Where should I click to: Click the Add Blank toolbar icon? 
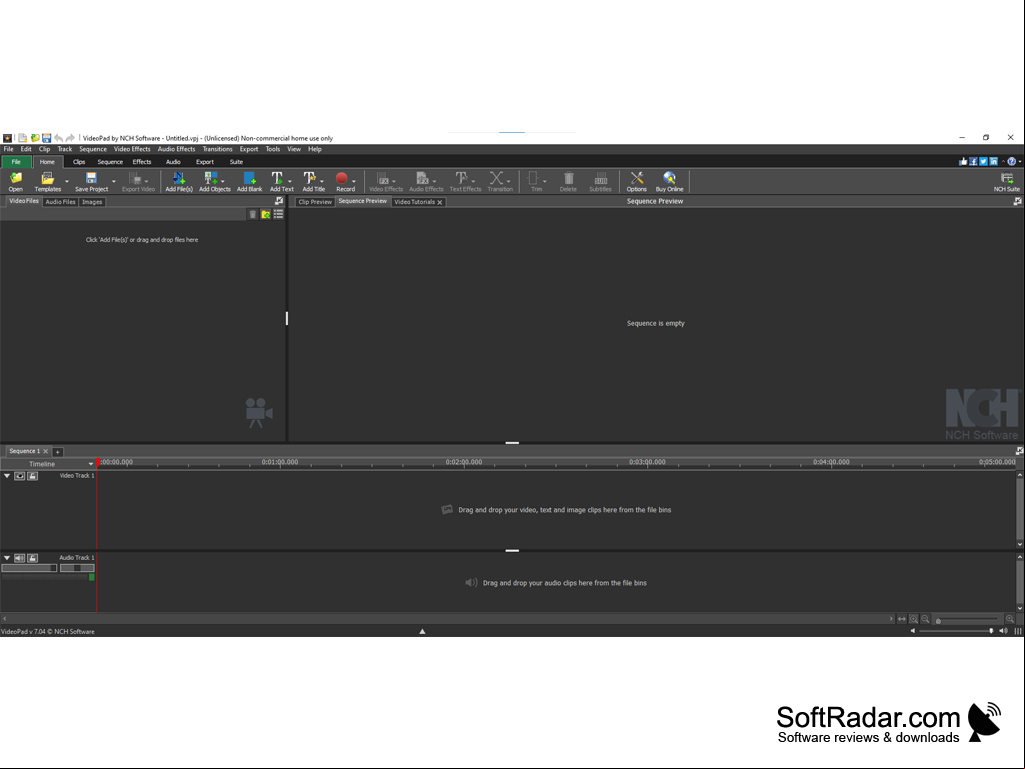point(249,181)
